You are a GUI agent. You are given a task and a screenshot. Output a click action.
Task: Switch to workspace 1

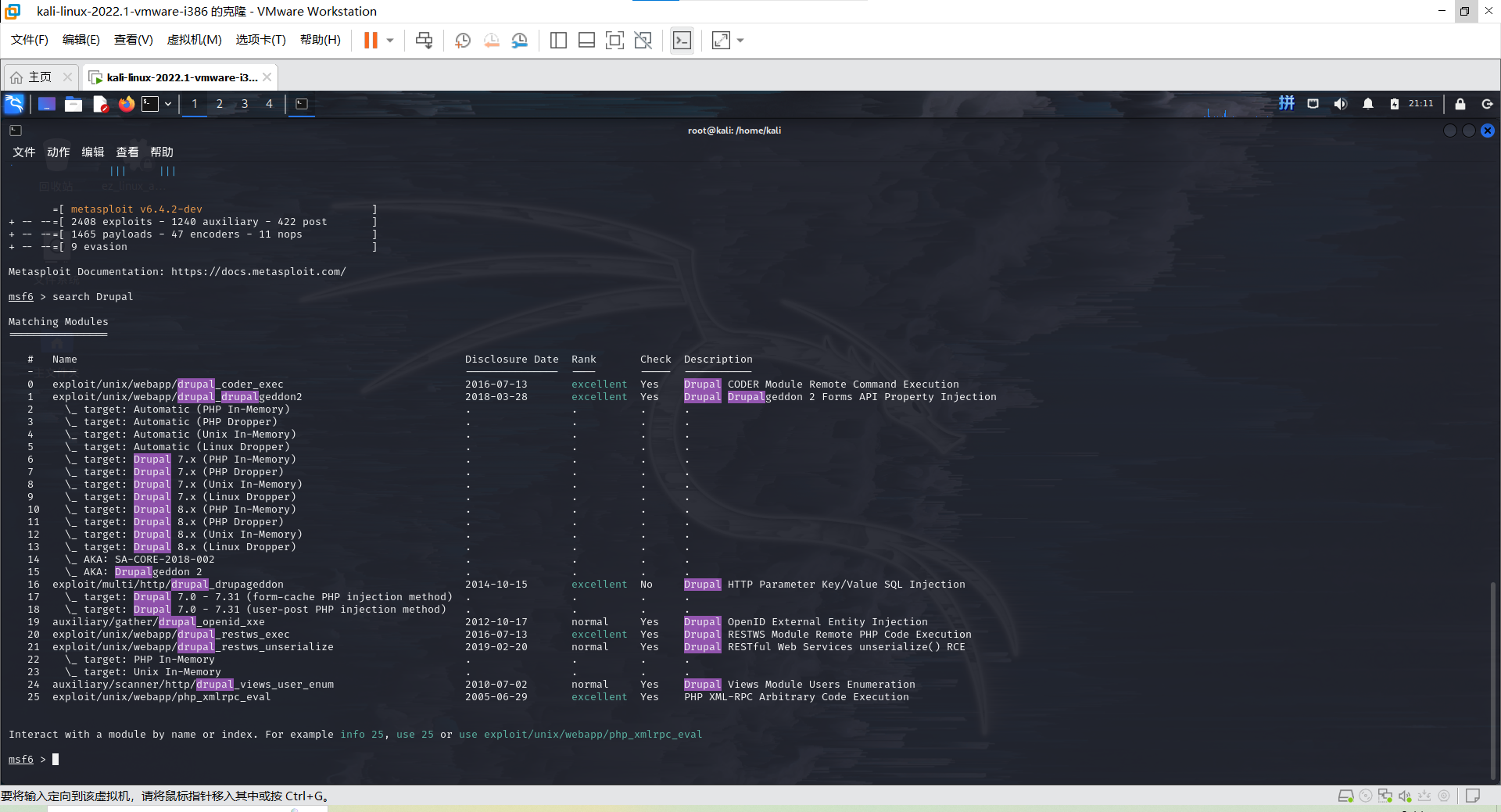[195, 104]
